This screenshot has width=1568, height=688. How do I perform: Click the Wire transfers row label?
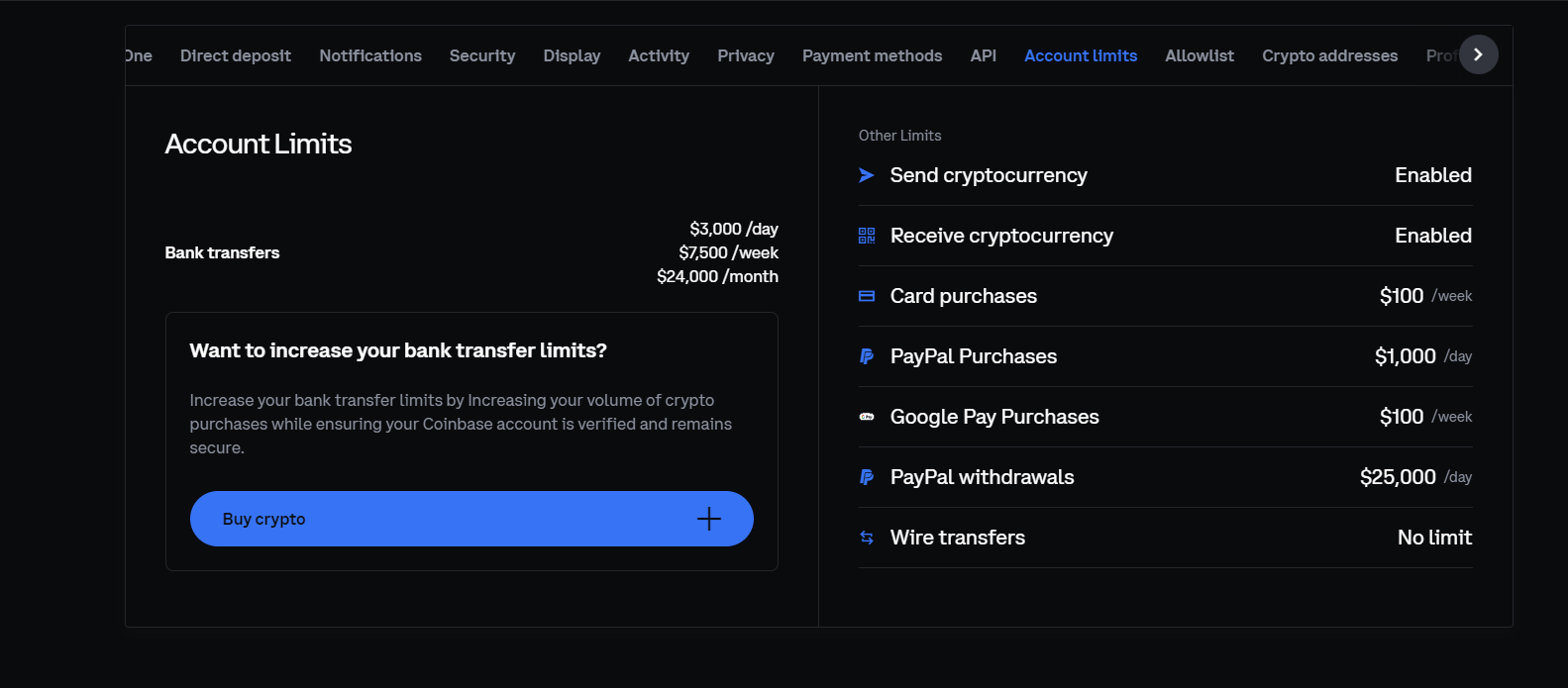[958, 538]
